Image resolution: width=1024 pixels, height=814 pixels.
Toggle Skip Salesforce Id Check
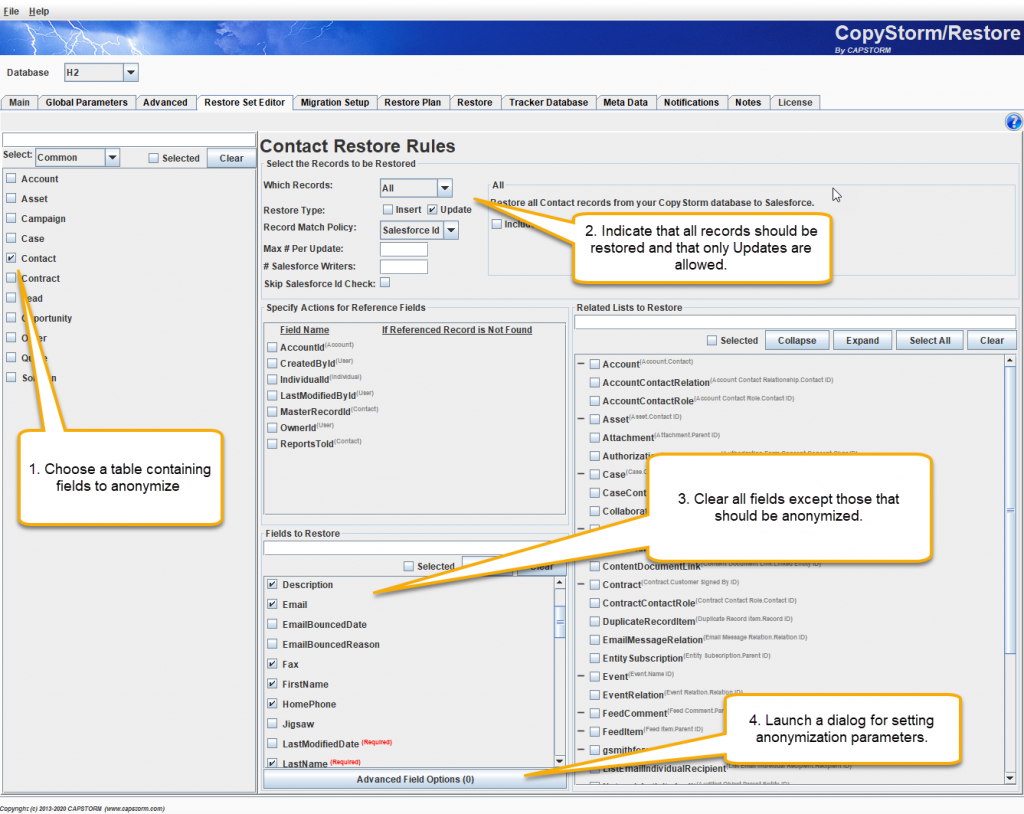tap(385, 282)
